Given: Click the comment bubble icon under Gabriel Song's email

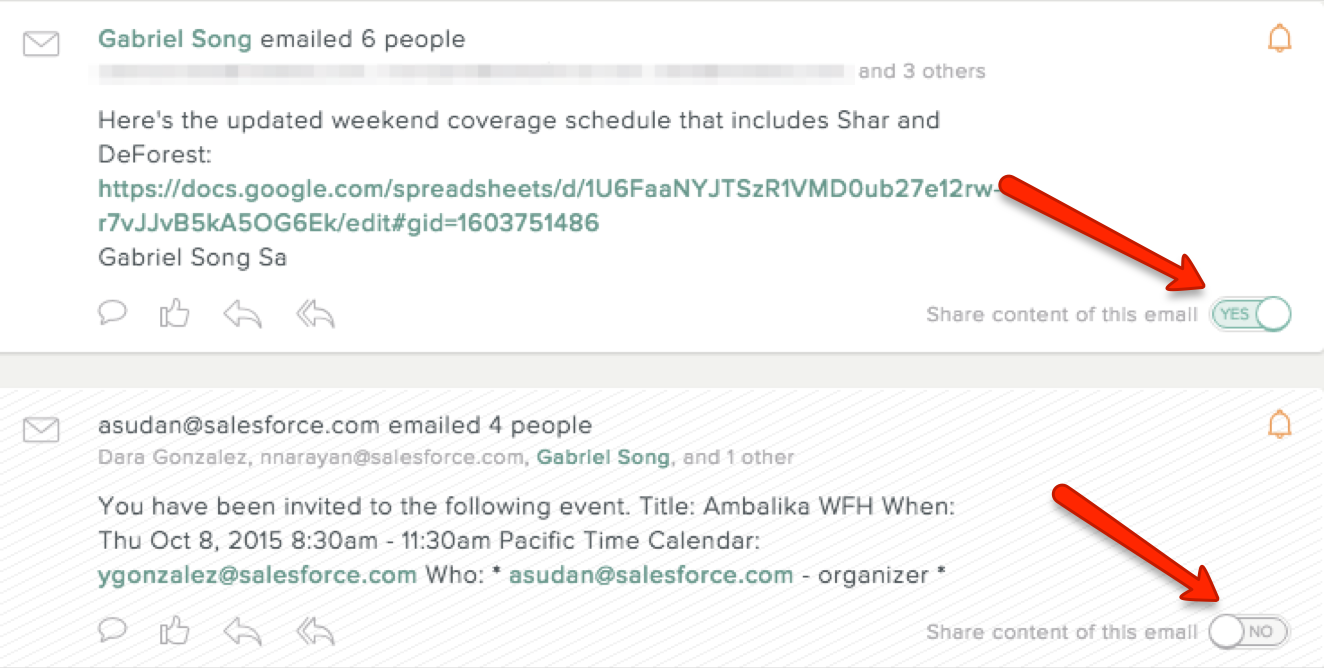Looking at the screenshot, I should (113, 314).
